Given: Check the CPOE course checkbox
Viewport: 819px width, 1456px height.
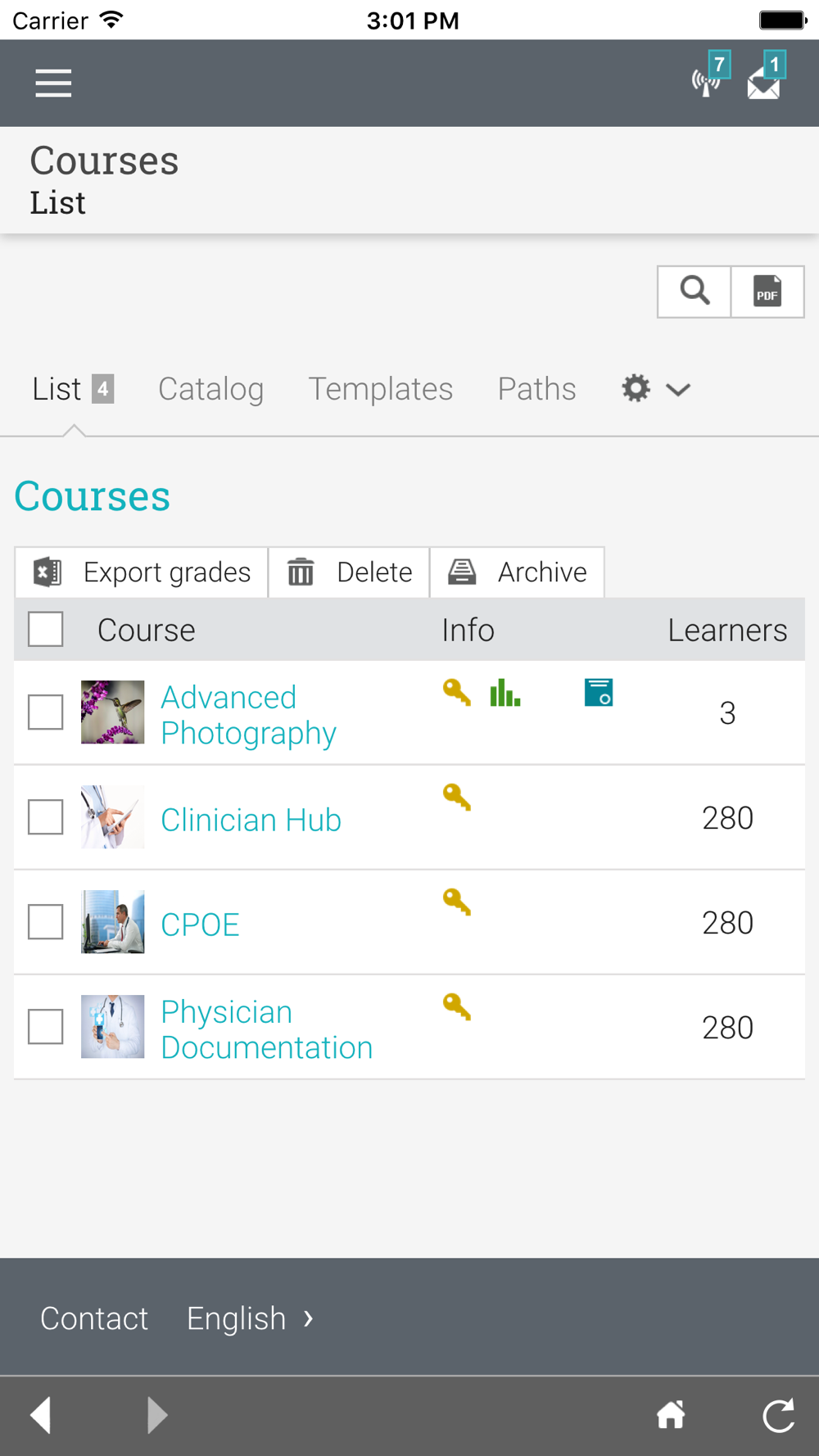Looking at the screenshot, I should [x=46, y=922].
